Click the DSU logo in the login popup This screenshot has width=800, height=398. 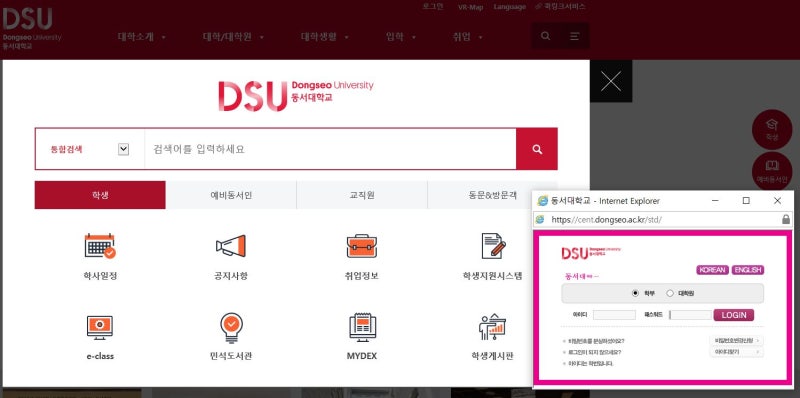point(591,252)
